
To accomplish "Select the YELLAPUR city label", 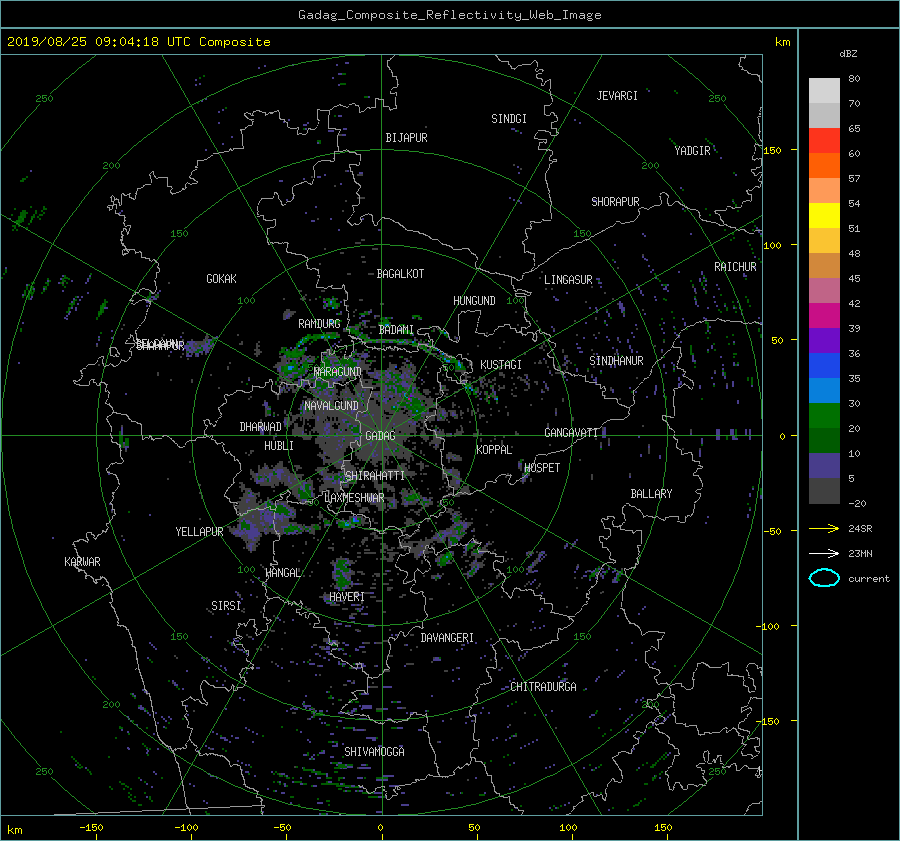I will [x=199, y=532].
